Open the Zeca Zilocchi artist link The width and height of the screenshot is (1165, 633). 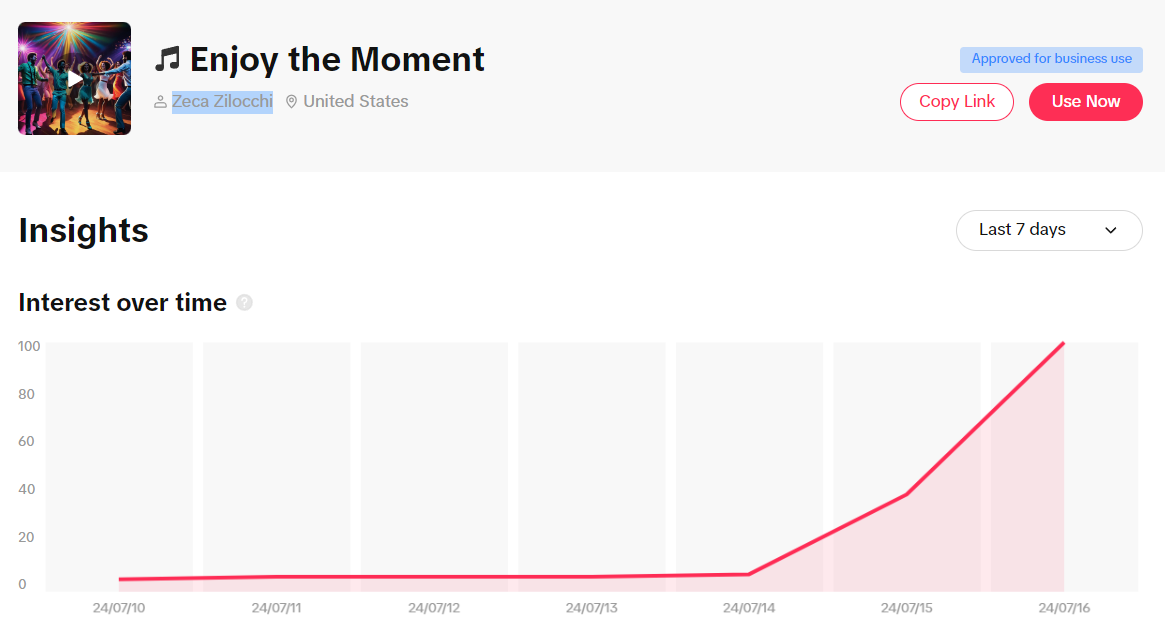pos(222,101)
